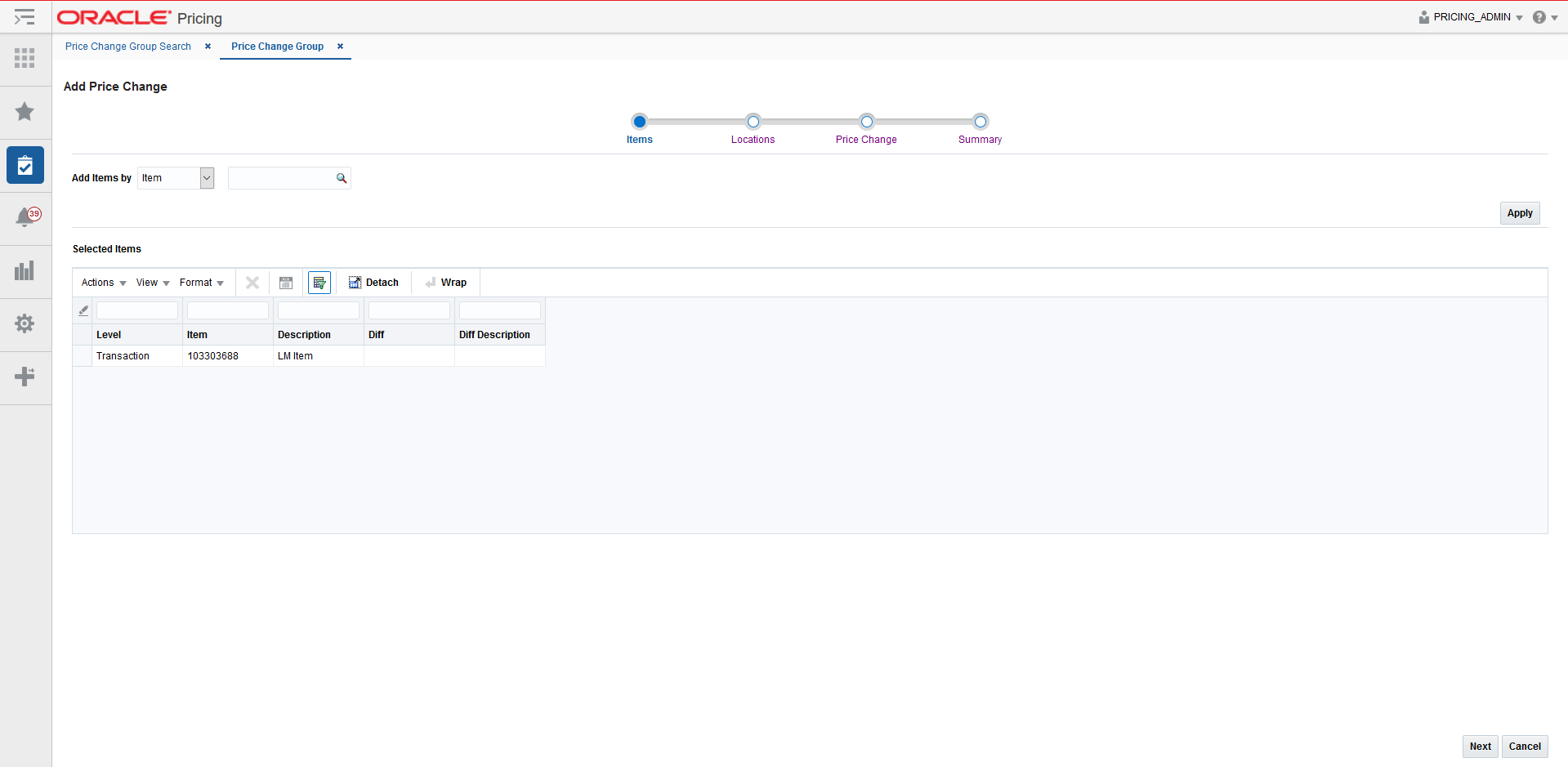Open the sidebar settings gear
The height and width of the screenshot is (767, 1568).
(25, 324)
